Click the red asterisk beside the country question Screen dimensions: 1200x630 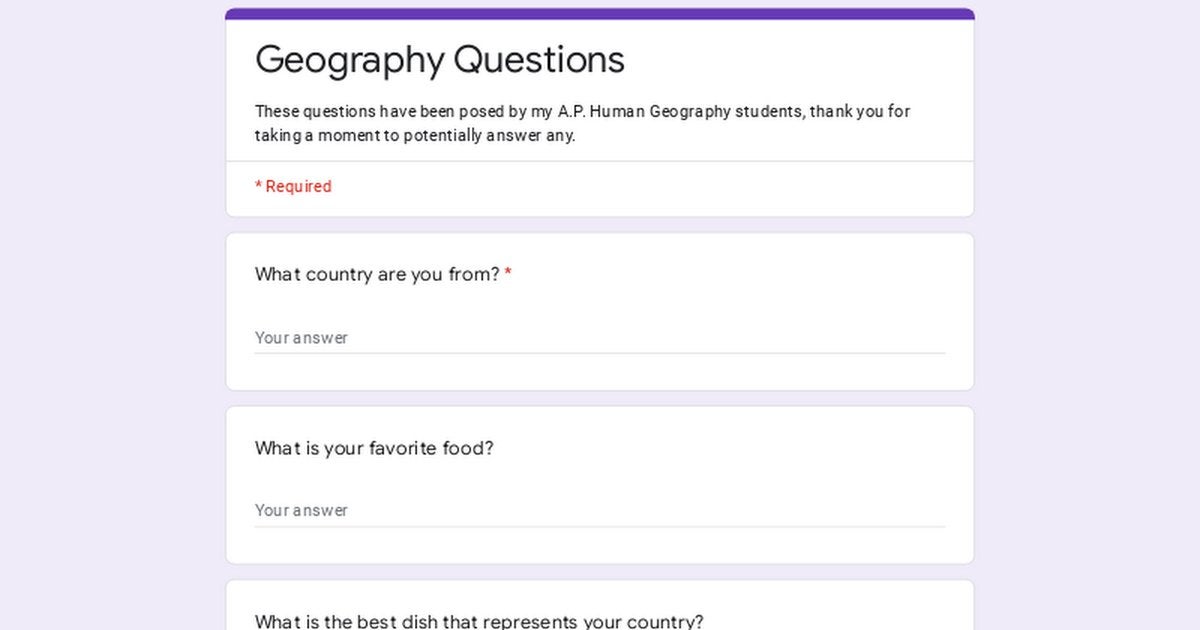pos(508,274)
